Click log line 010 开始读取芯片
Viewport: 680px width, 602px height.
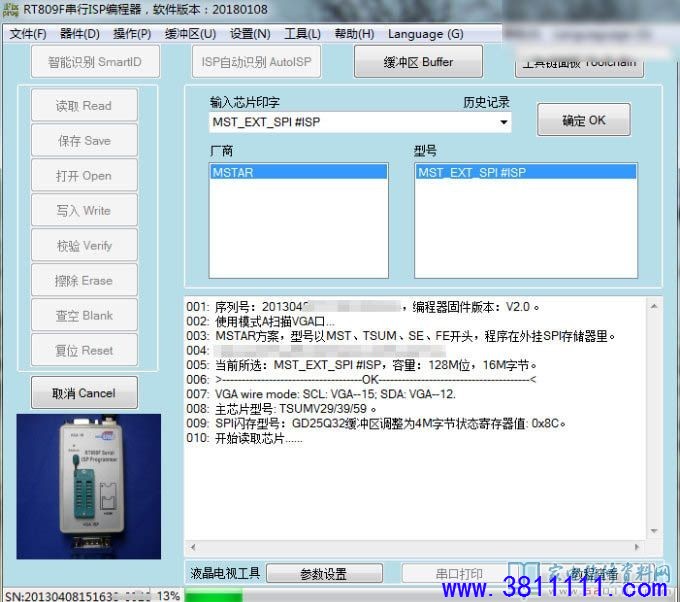coord(245,438)
